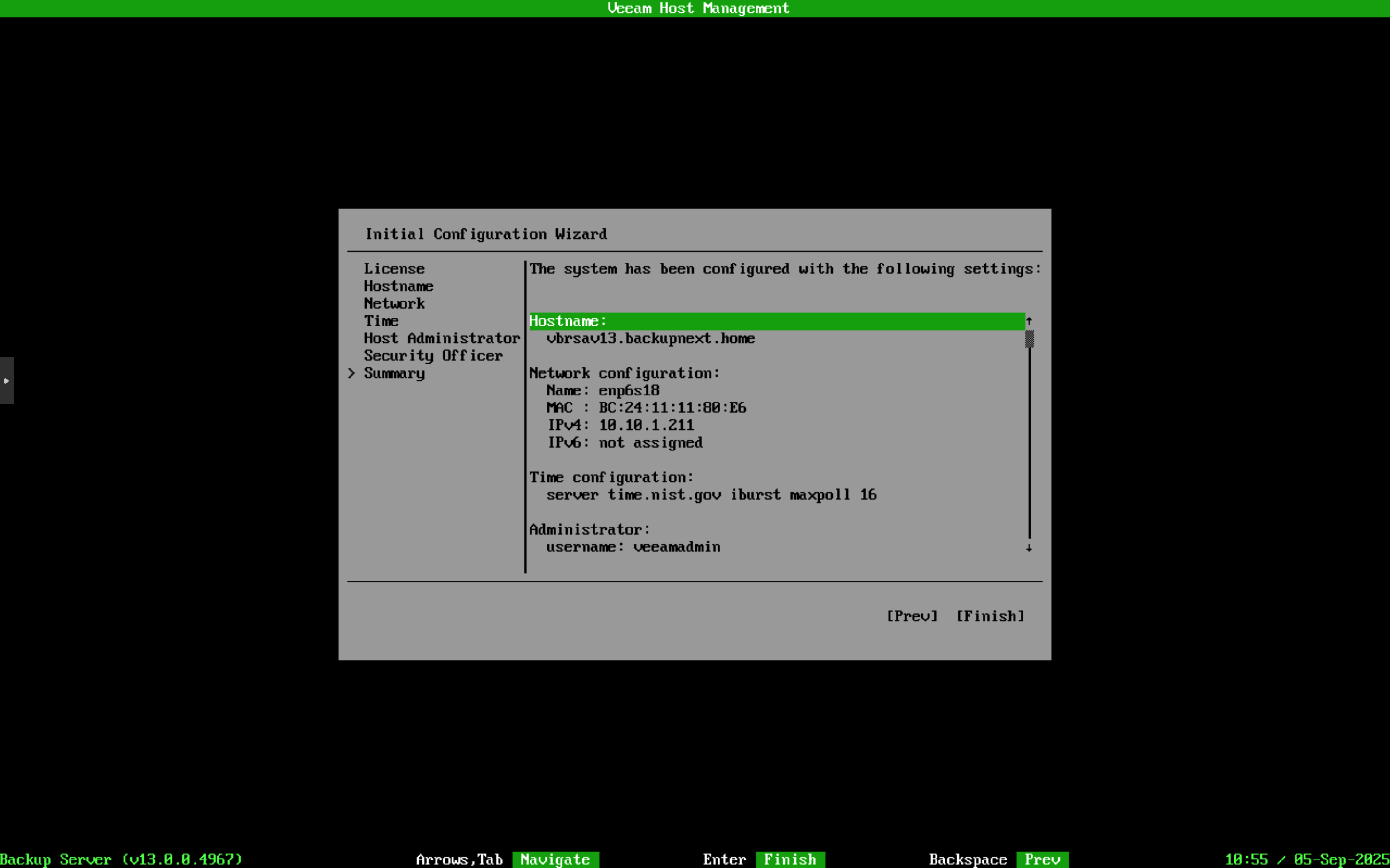Select the highlighted Hostname row
The image size is (1390, 868).
click(x=775, y=321)
